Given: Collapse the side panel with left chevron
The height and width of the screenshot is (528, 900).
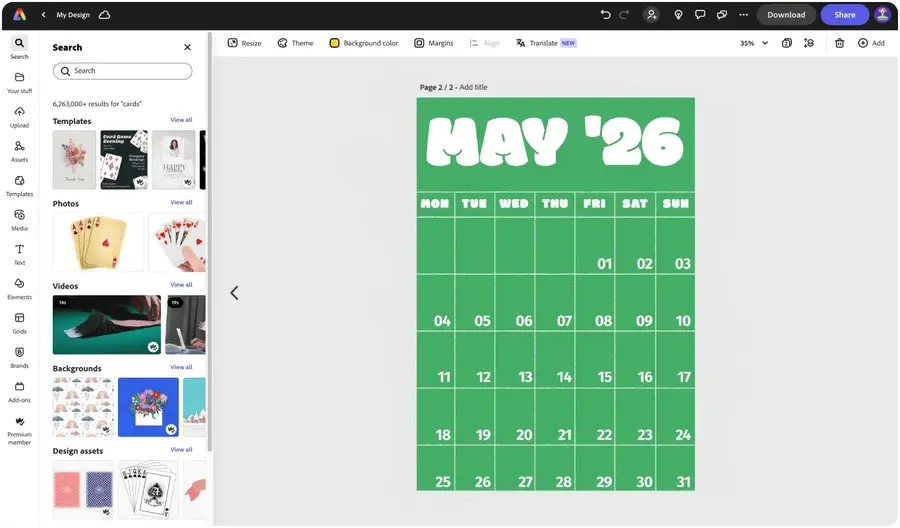Looking at the screenshot, I should tap(234, 293).
